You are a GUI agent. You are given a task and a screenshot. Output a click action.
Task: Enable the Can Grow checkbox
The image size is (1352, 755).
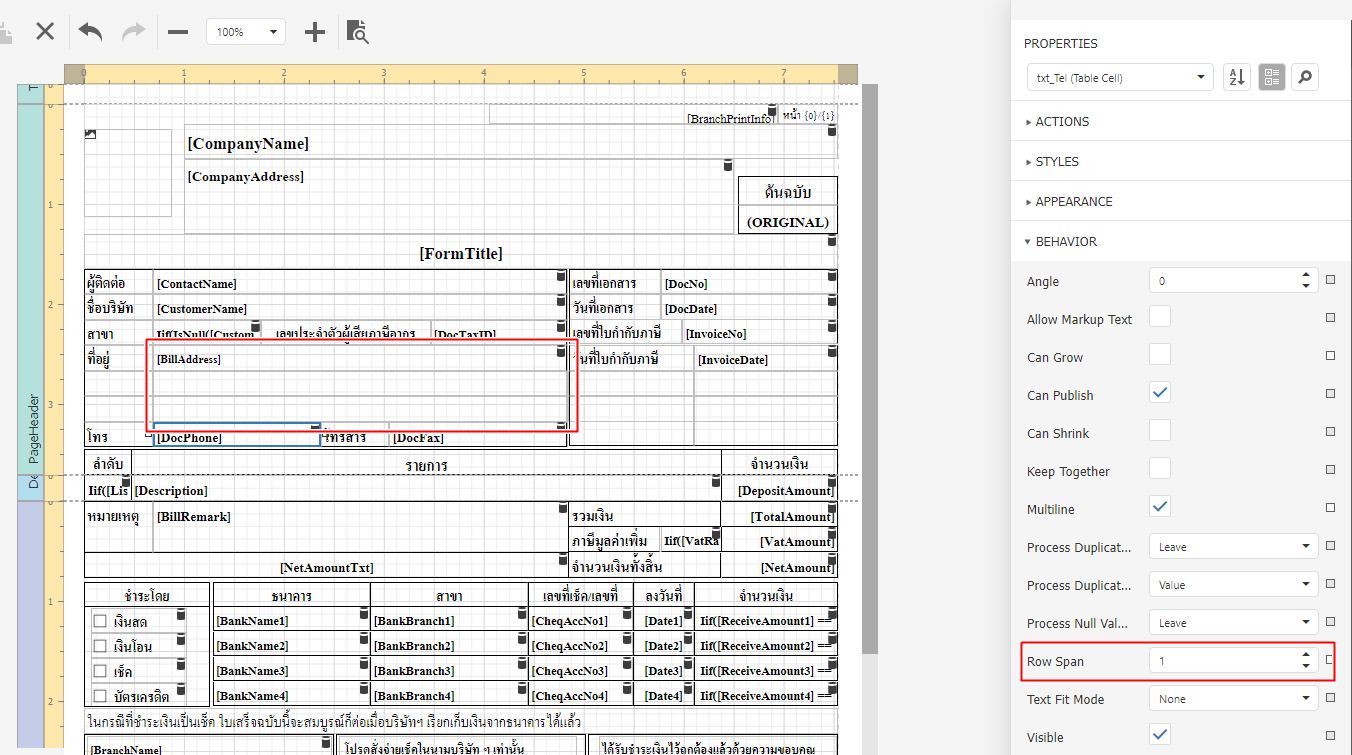1160,355
